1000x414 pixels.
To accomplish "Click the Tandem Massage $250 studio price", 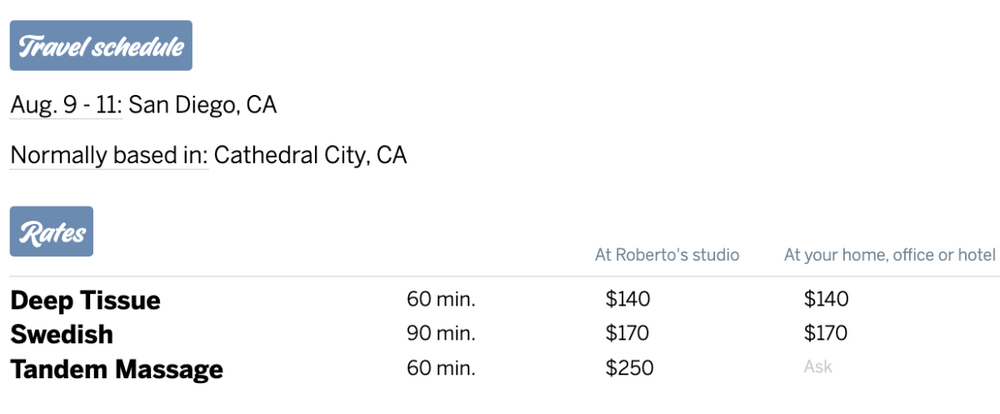I will tap(630, 368).
